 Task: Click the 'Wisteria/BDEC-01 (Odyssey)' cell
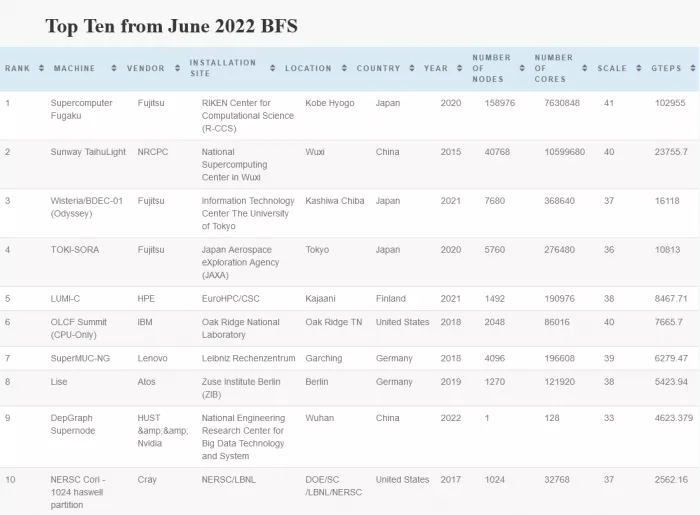[x=87, y=207]
